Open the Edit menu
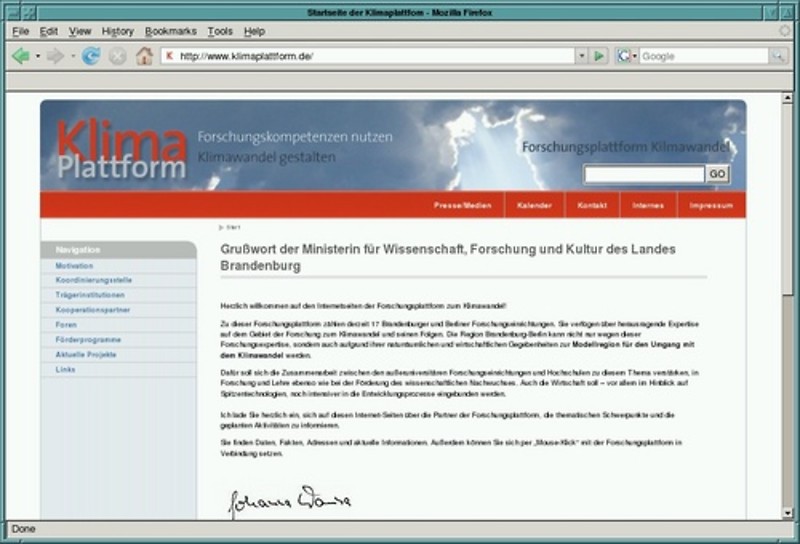 point(48,31)
